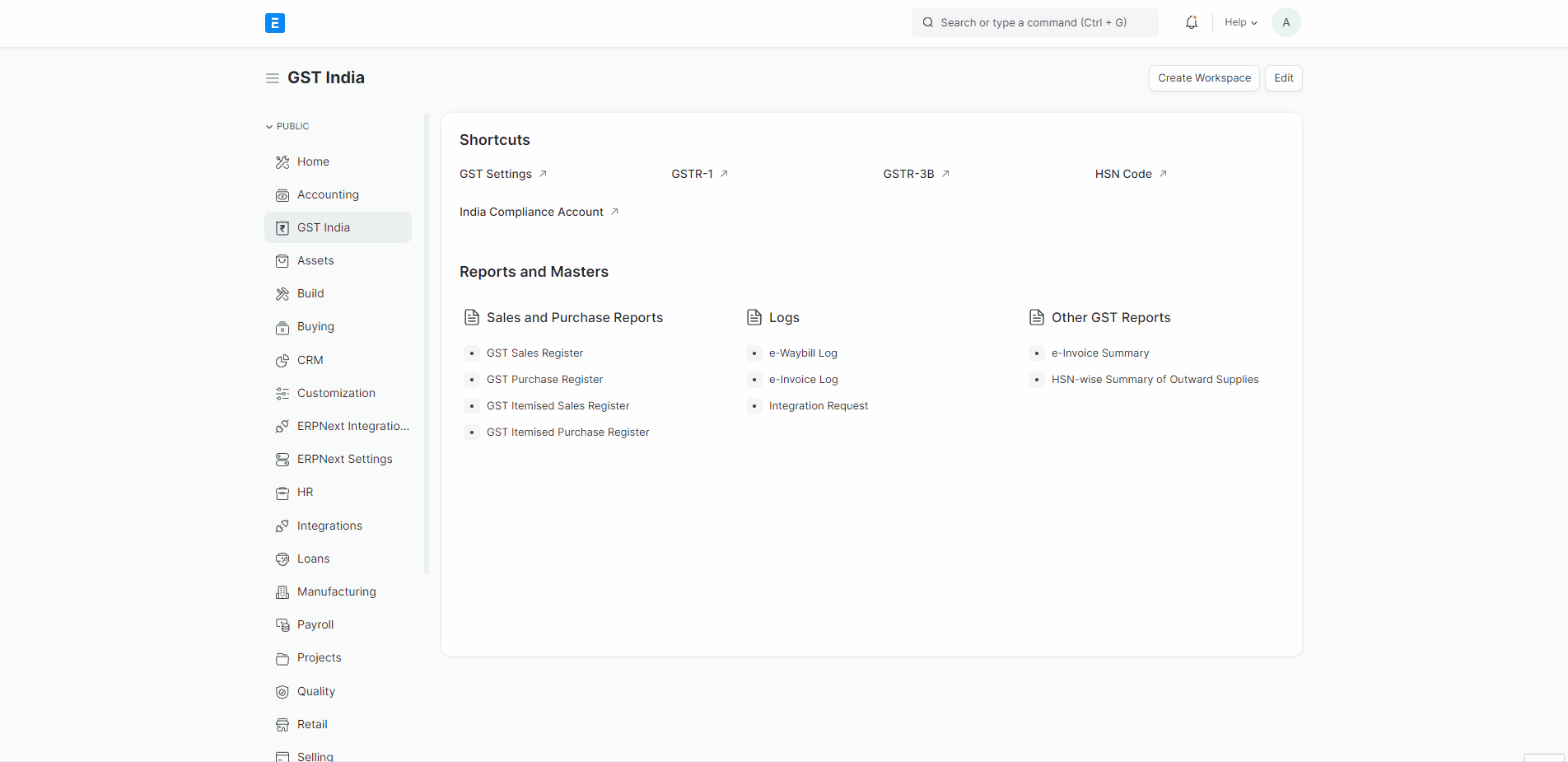This screenshot has width=1568, height=762.
Task: Open GST Settings shortcut
Action: pos(503,174)
